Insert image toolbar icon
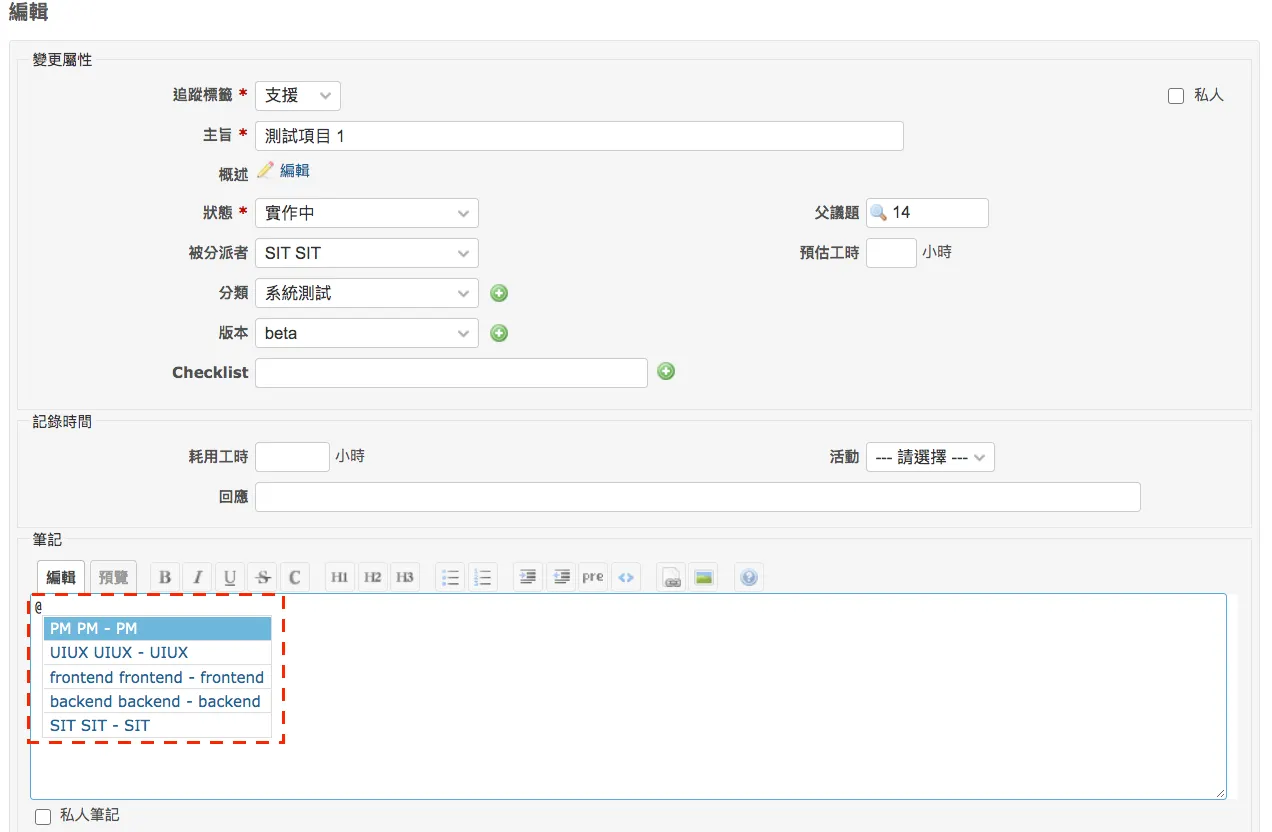Image resolution: width=1272 pixels, height=832 pixels. point(704,577)
